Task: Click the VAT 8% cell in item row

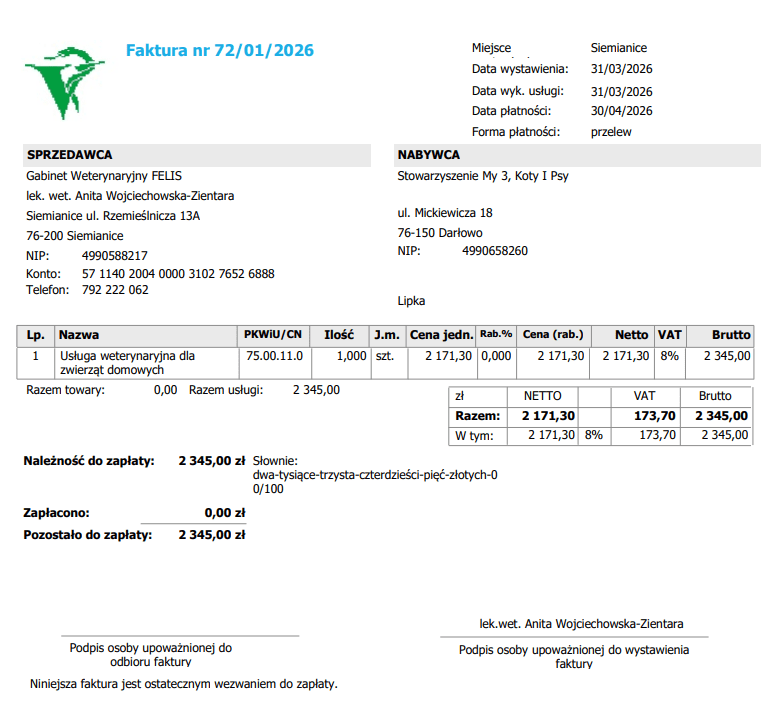Action: click(x=669, y=356)
